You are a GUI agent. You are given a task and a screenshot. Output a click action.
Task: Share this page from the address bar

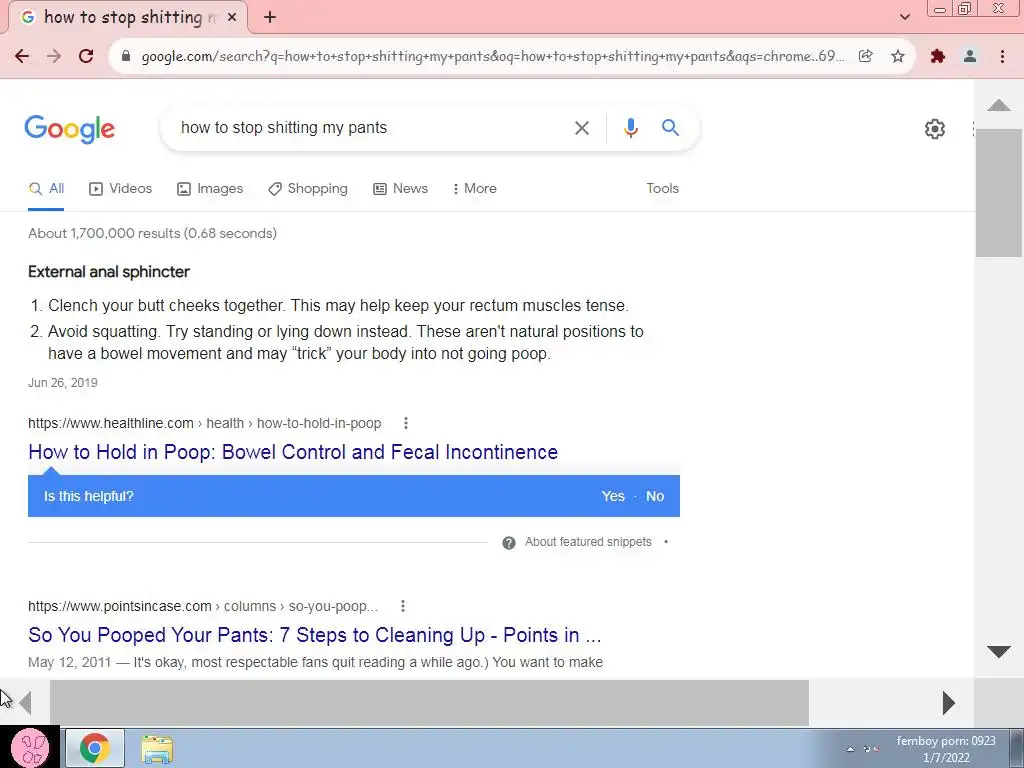[x=866, y=56]
